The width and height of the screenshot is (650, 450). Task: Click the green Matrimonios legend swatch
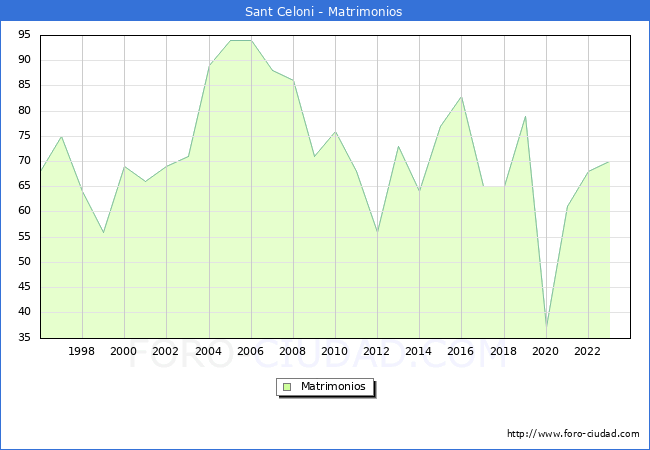pos(287,386)
